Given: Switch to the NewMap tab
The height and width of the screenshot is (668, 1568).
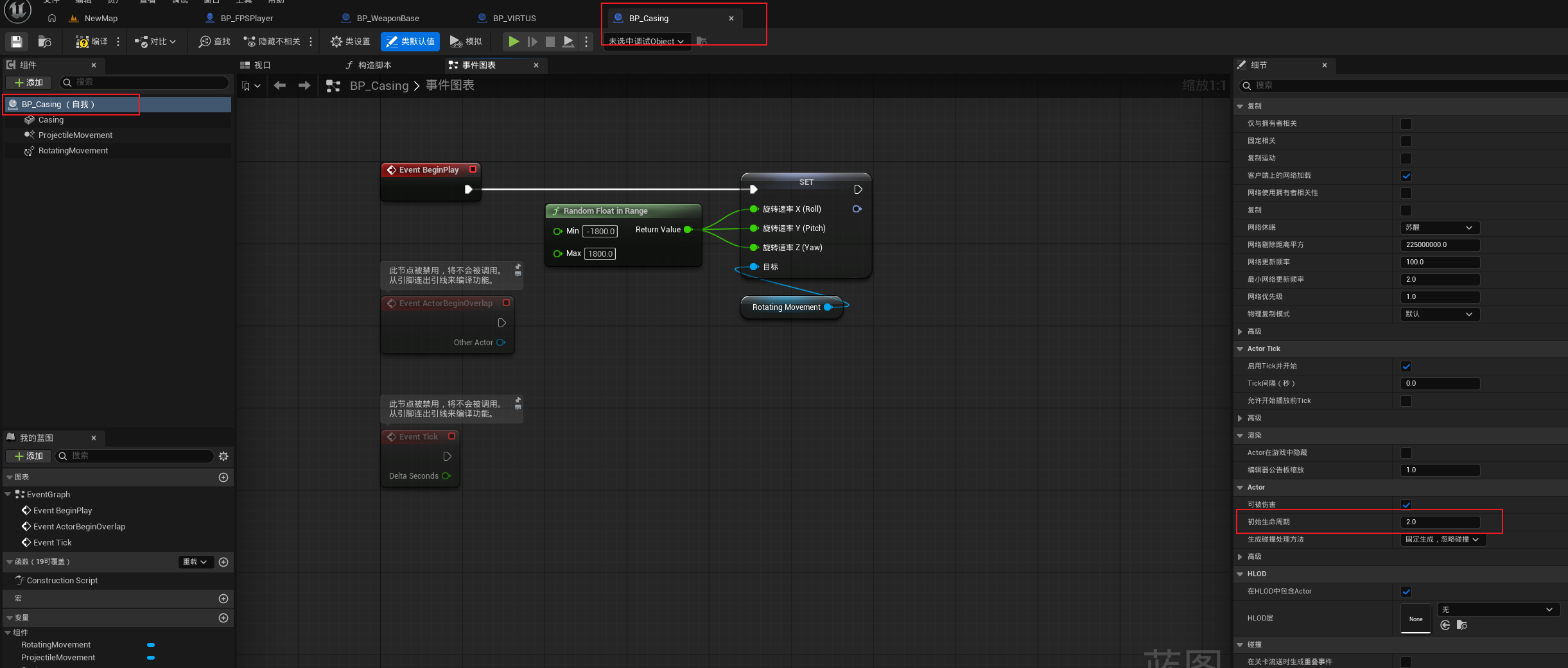Looking at the screenshot, I should 101,19.
